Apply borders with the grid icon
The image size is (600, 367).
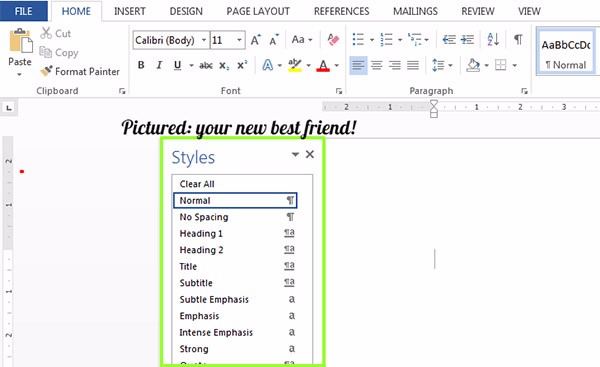[501, 65]
